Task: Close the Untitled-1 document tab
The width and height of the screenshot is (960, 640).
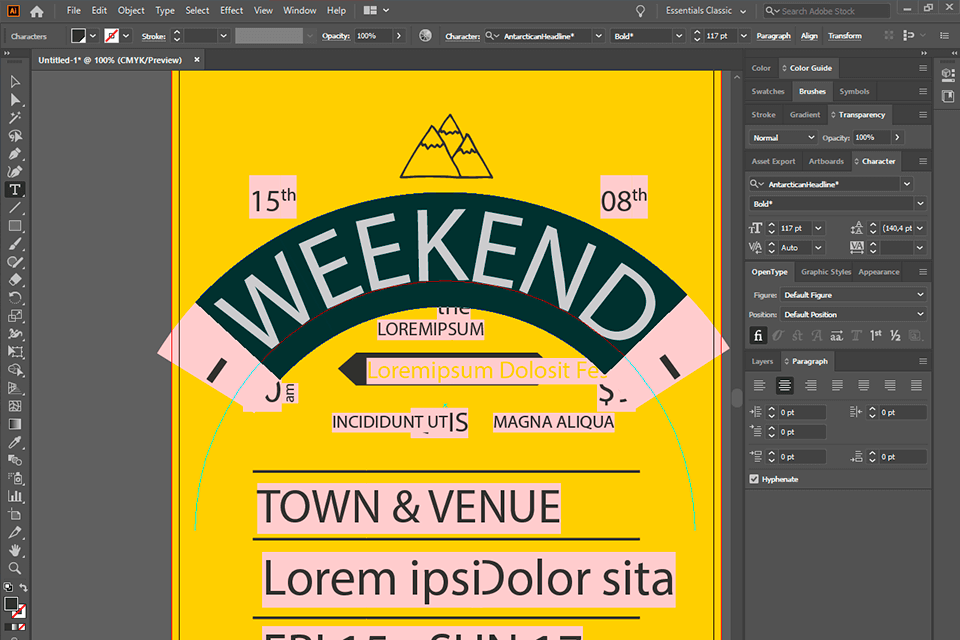Action: click(x=197, y=59)
